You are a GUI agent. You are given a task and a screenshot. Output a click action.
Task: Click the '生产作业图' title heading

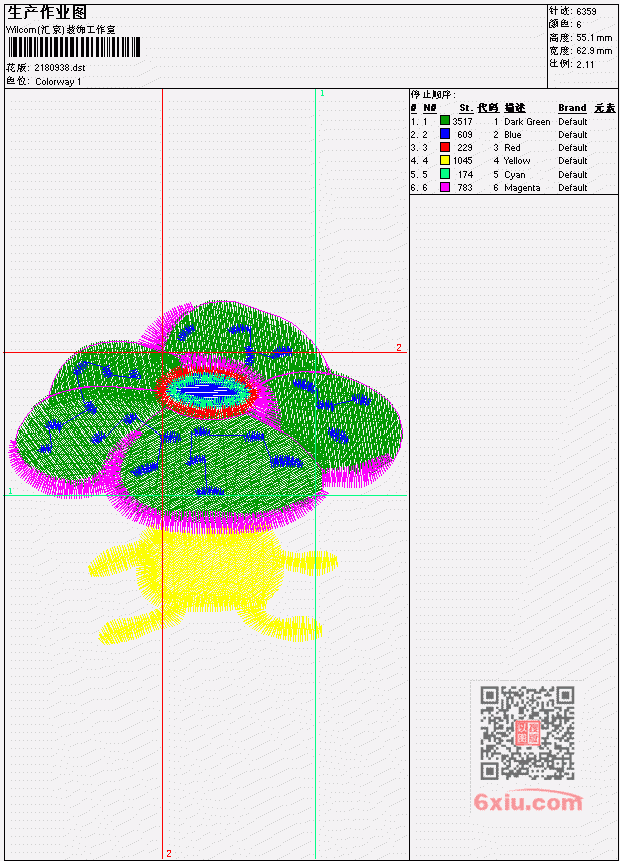point(47,13)
